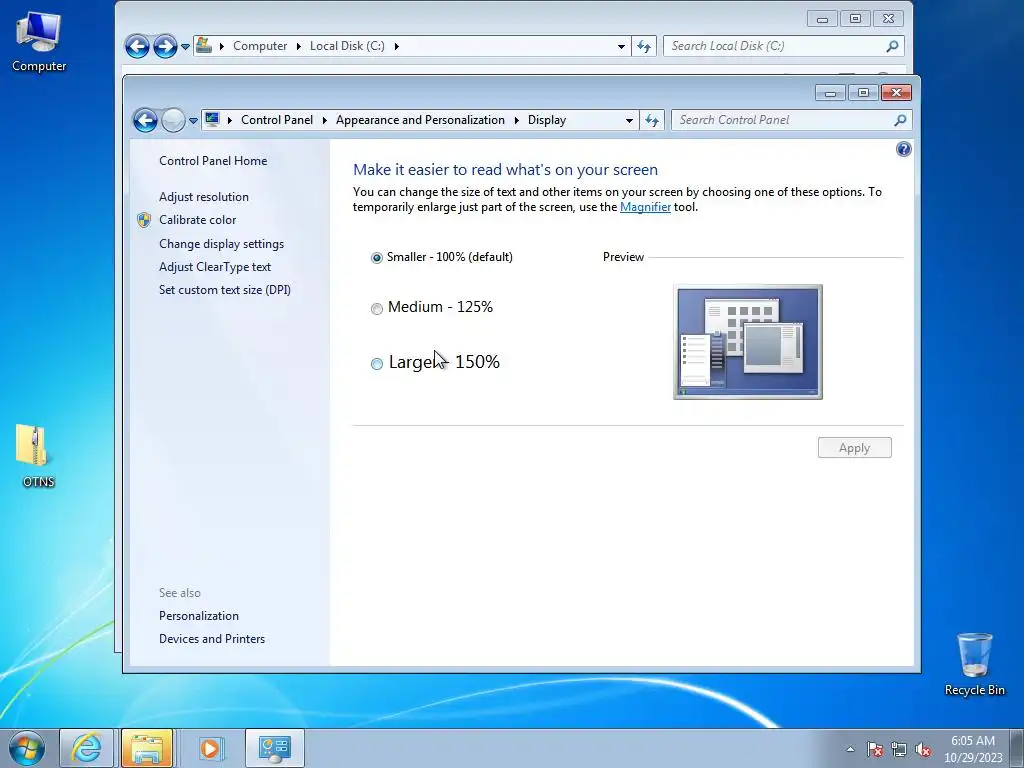Refresh the Local Disk (C:) window
Image resolution: width=1024 pixels, height=768 pixels.
tap(644, 46)
